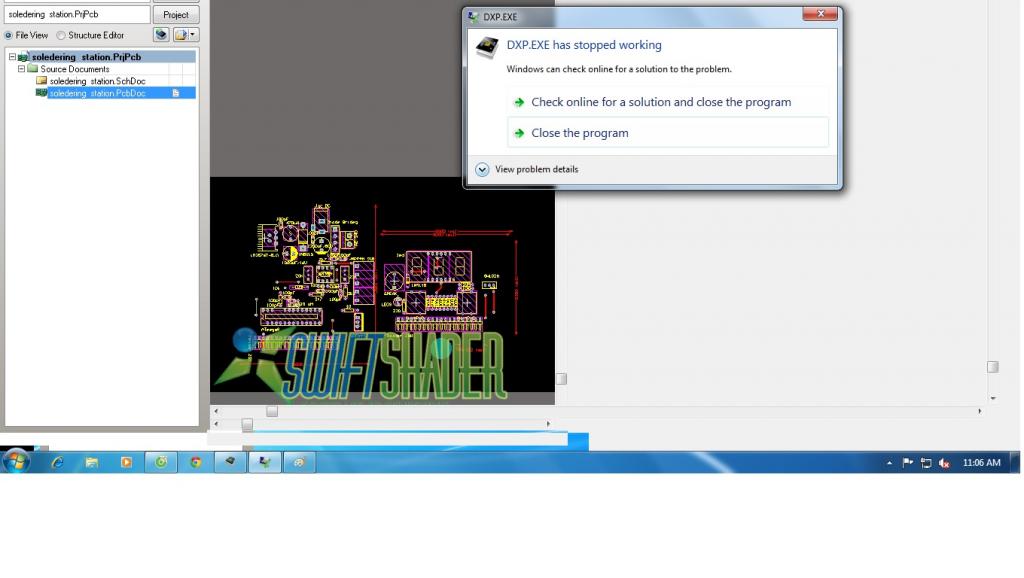This screenshot has height=578, width=1024.
Task: Select Source Documents folder label
Action: (x=74, y=69)
